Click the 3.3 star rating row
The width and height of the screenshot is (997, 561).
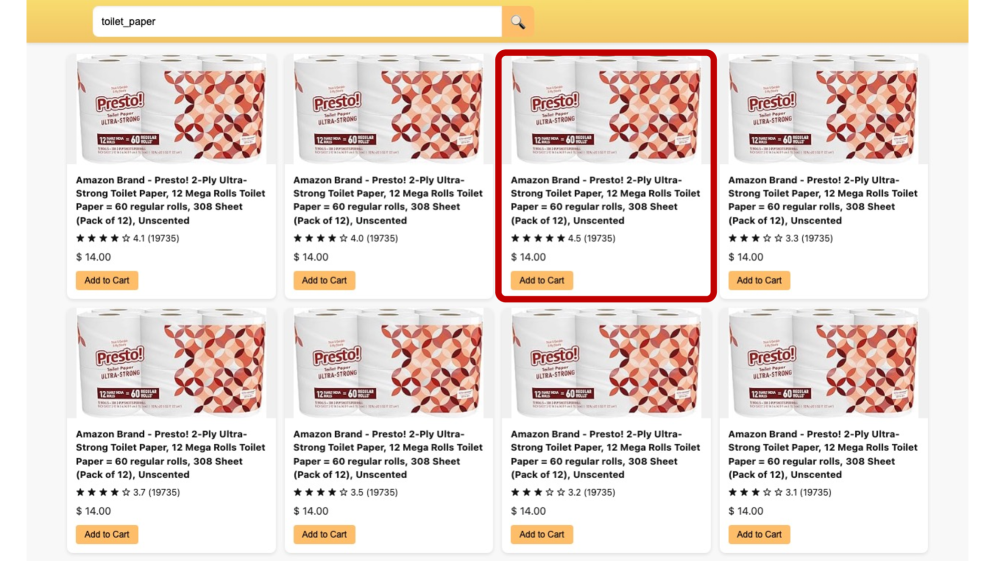[780, 239]
